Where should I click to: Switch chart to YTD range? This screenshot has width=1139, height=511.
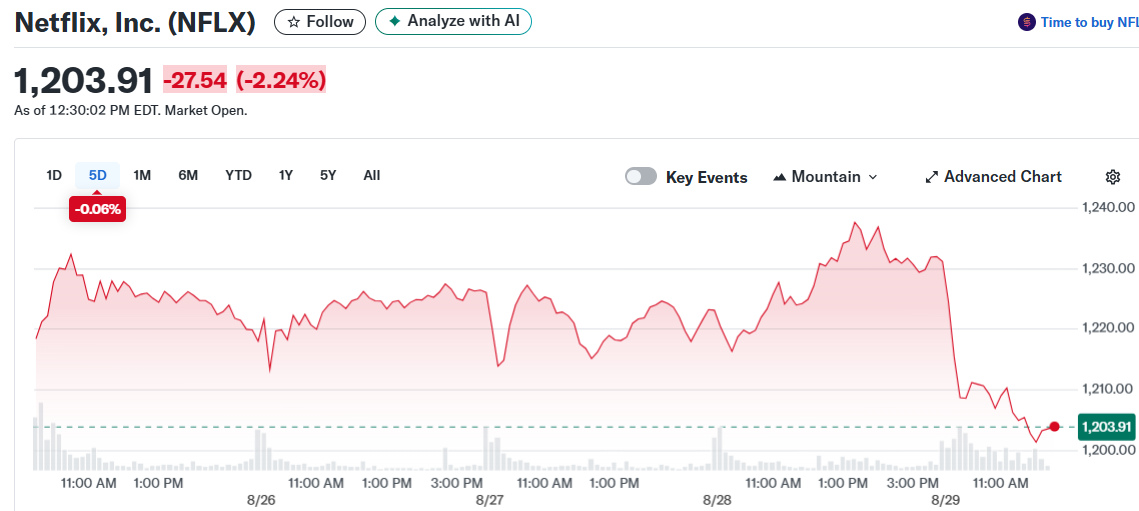pyautogui.click(x=238, y=175)
